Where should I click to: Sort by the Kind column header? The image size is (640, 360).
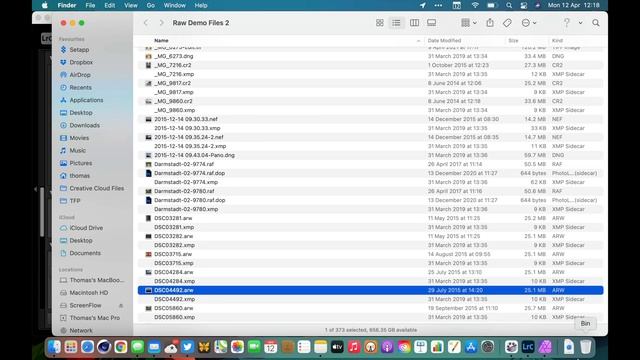click(x=557, y=40)
